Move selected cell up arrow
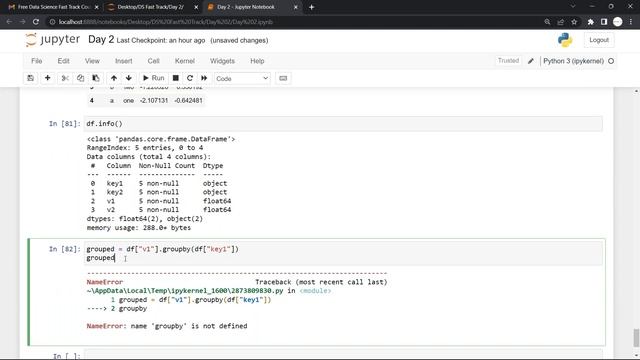Screen dimensions: 640x360 coord(114,78)
